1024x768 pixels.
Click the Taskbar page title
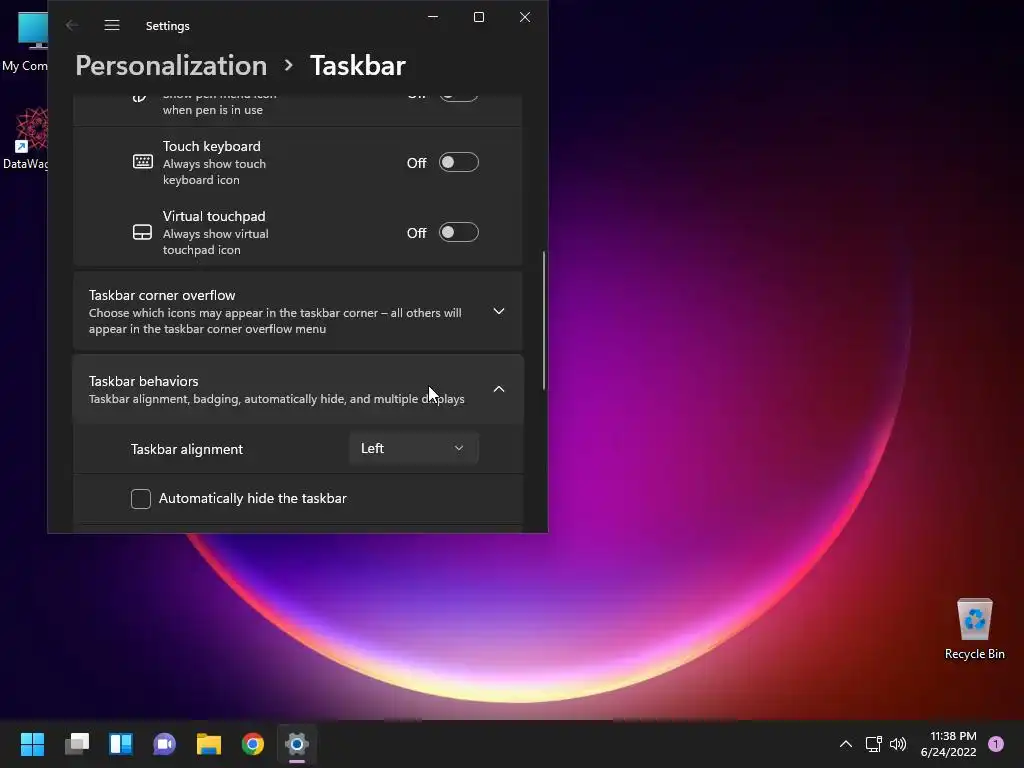tap(358, 65)
